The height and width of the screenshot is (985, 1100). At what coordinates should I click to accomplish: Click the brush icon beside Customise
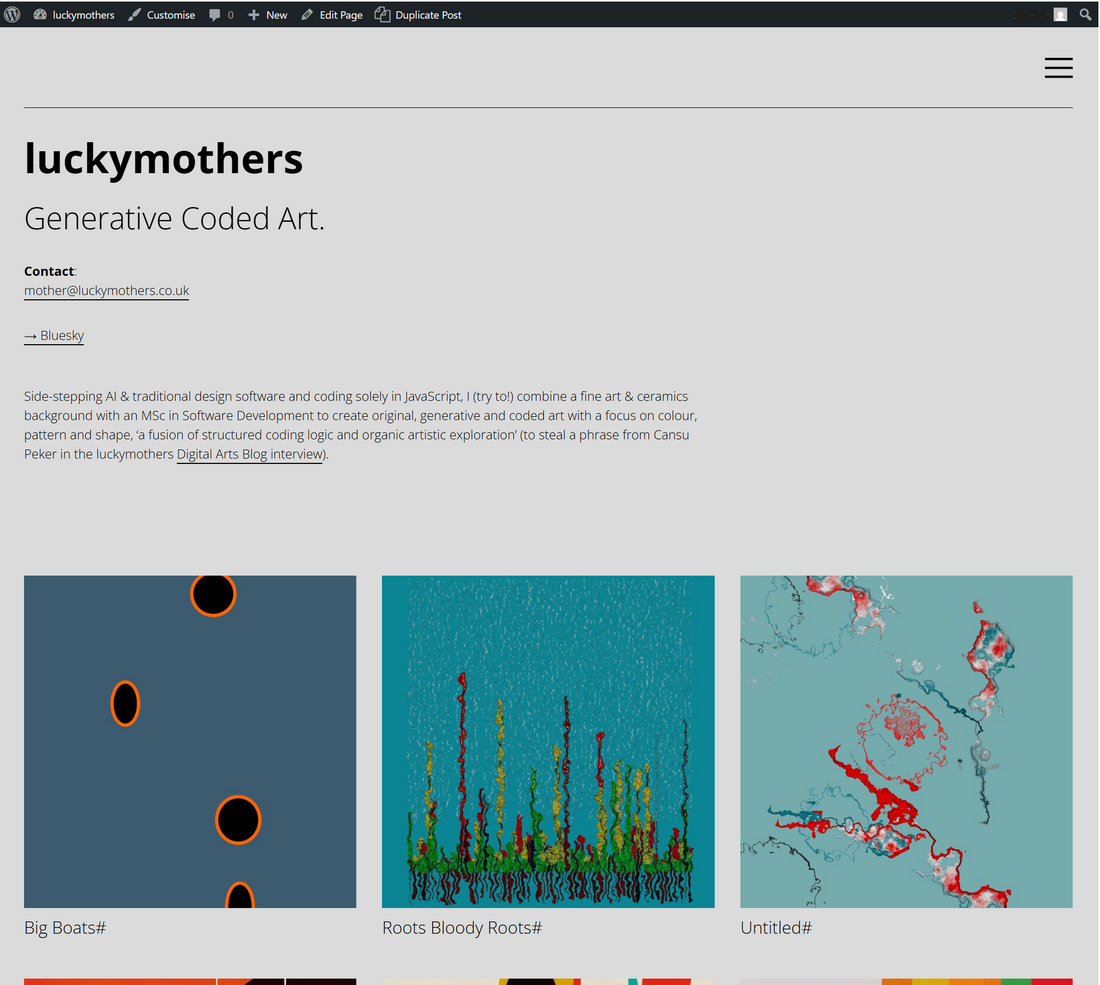pos(134,15)
